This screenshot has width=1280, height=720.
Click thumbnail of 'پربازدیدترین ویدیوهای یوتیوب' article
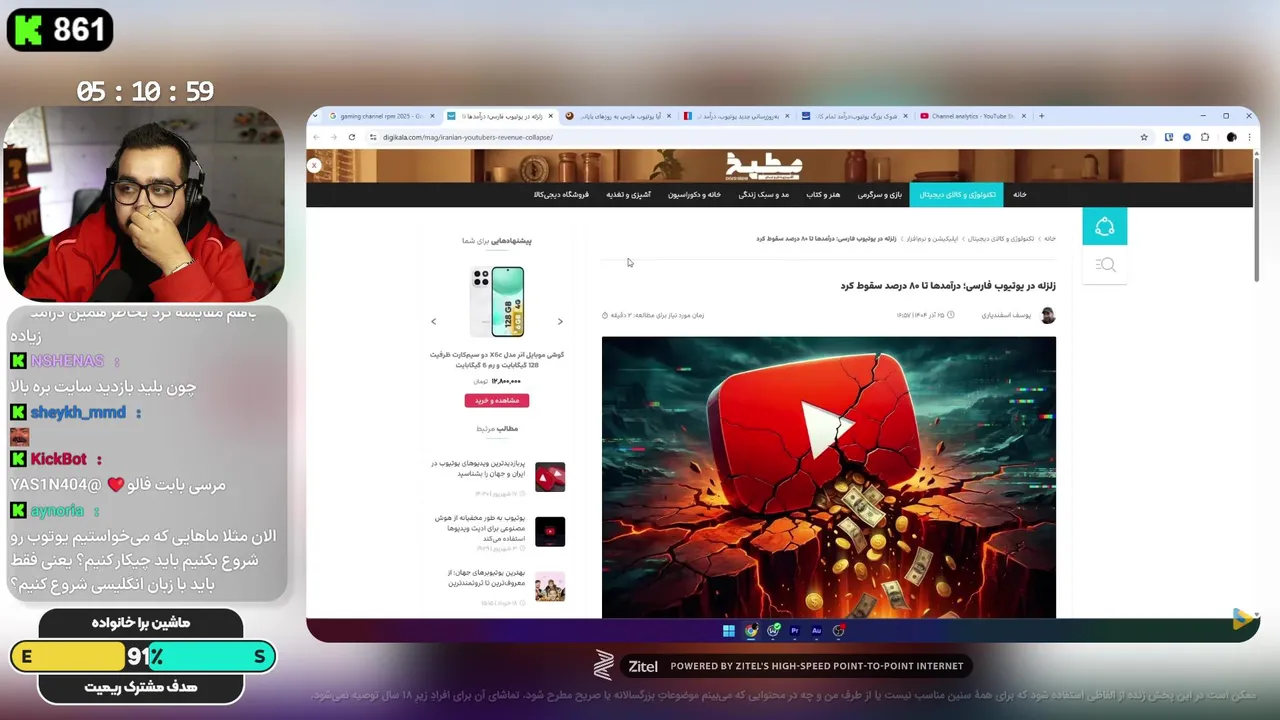[550, 477]
